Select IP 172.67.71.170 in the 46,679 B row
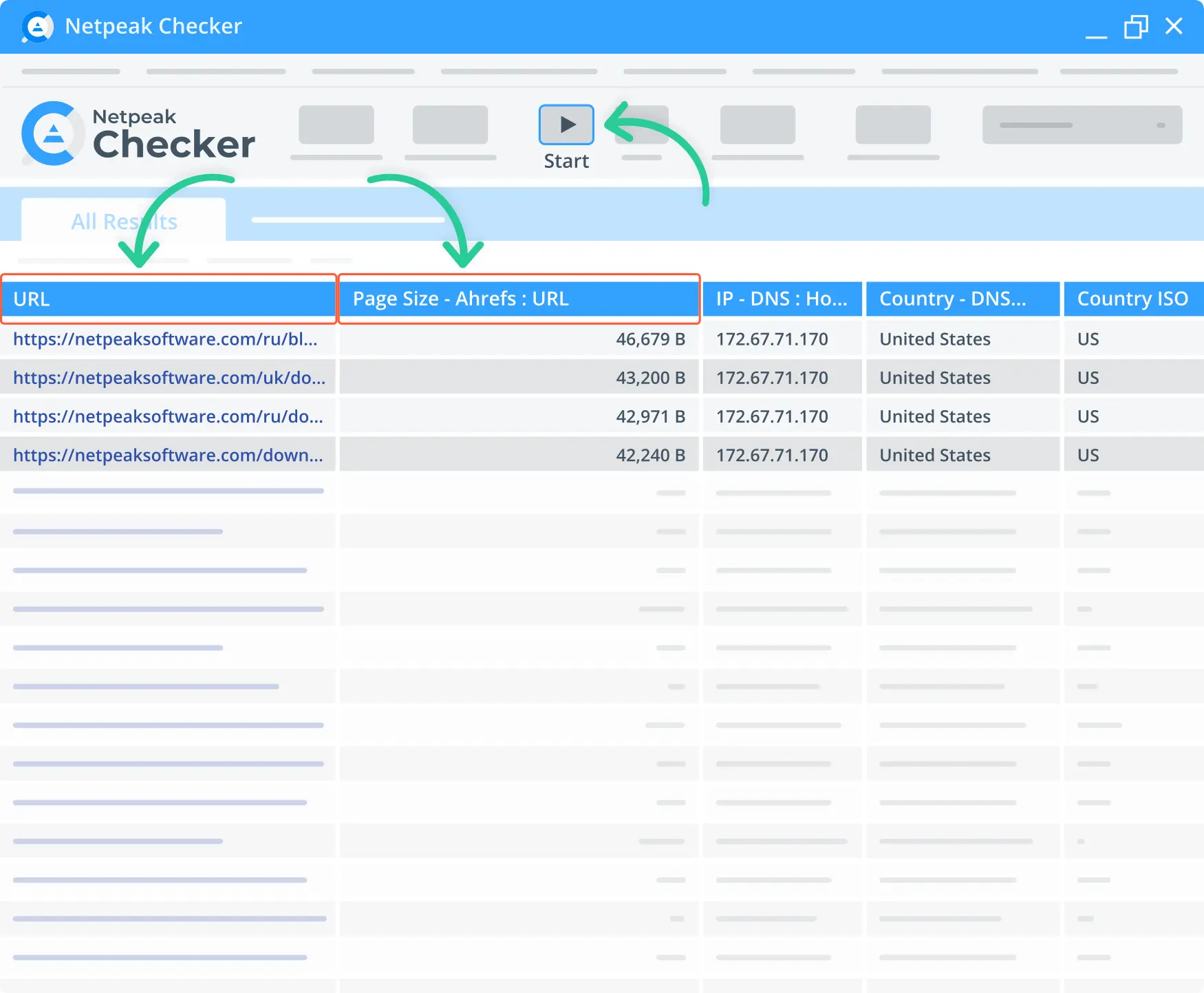 (782, 339)
